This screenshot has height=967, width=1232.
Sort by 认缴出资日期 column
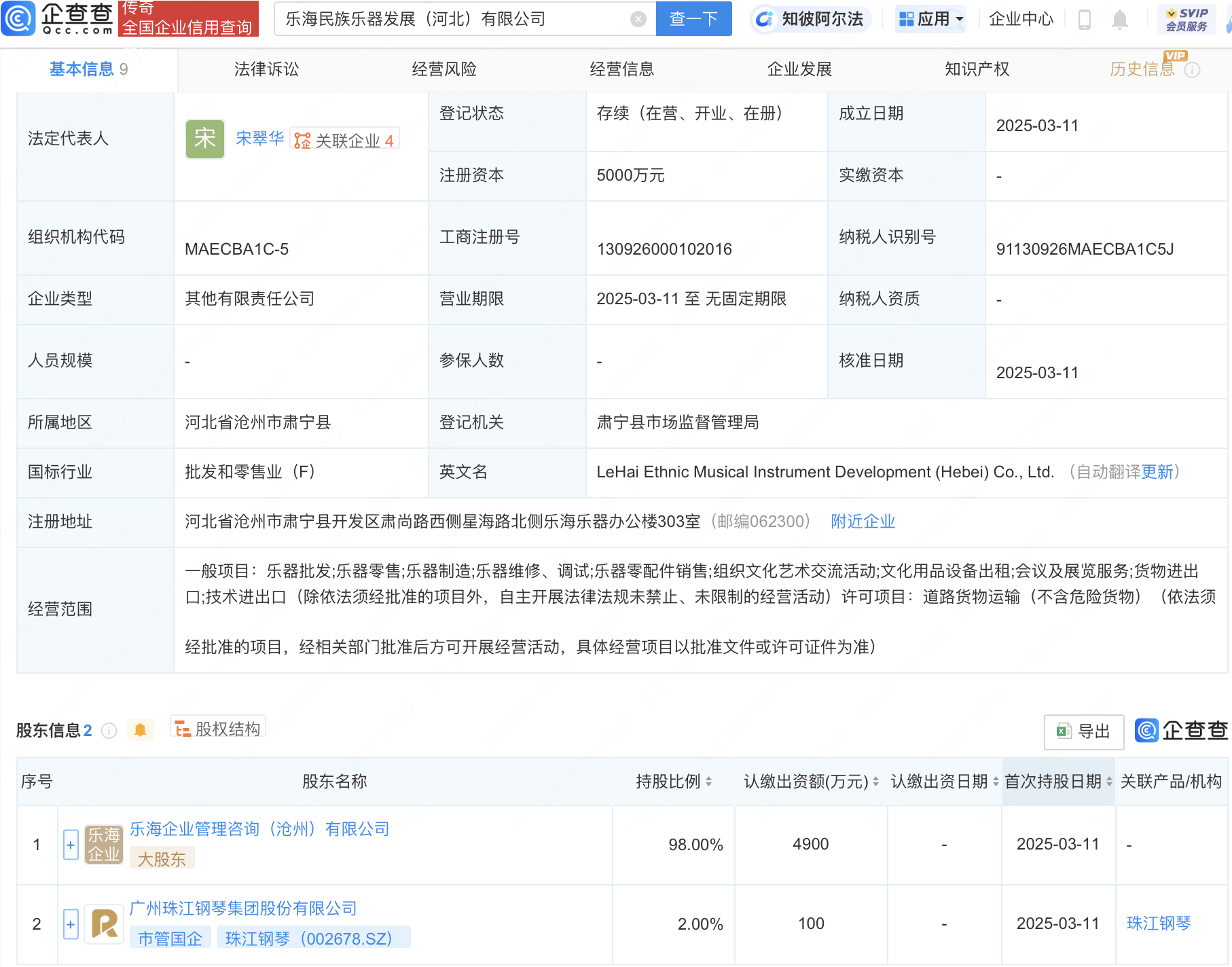tap(996, 782)
